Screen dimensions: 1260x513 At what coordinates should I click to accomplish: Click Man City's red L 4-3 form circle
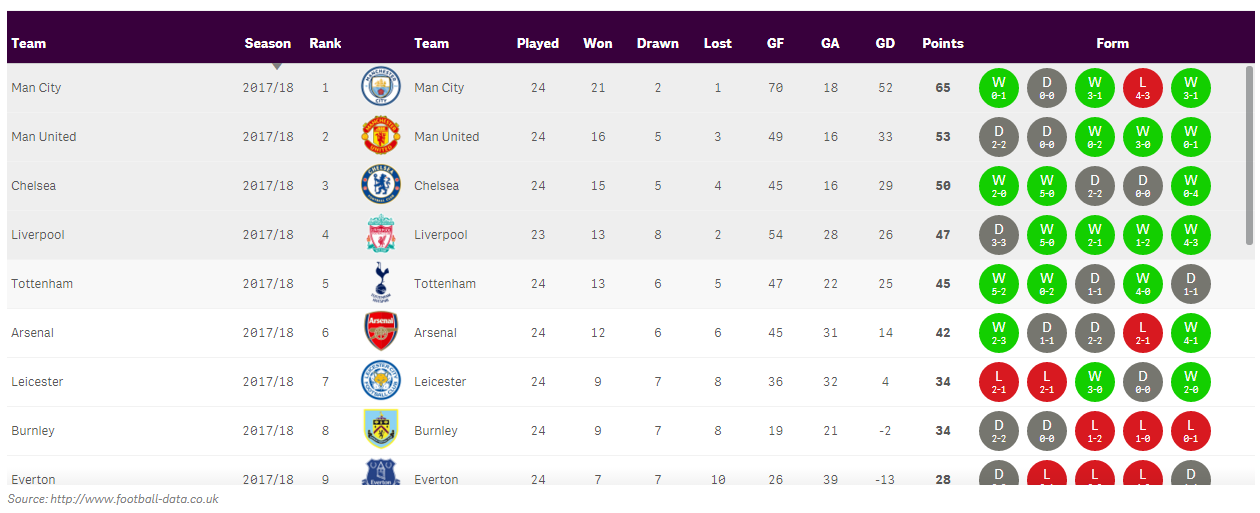pos(1143,88)
